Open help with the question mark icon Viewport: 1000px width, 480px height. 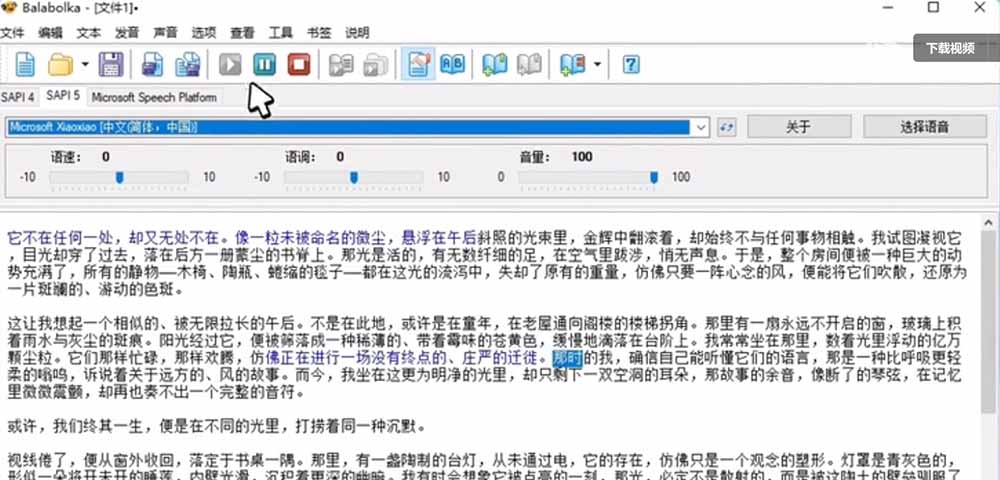631,64
